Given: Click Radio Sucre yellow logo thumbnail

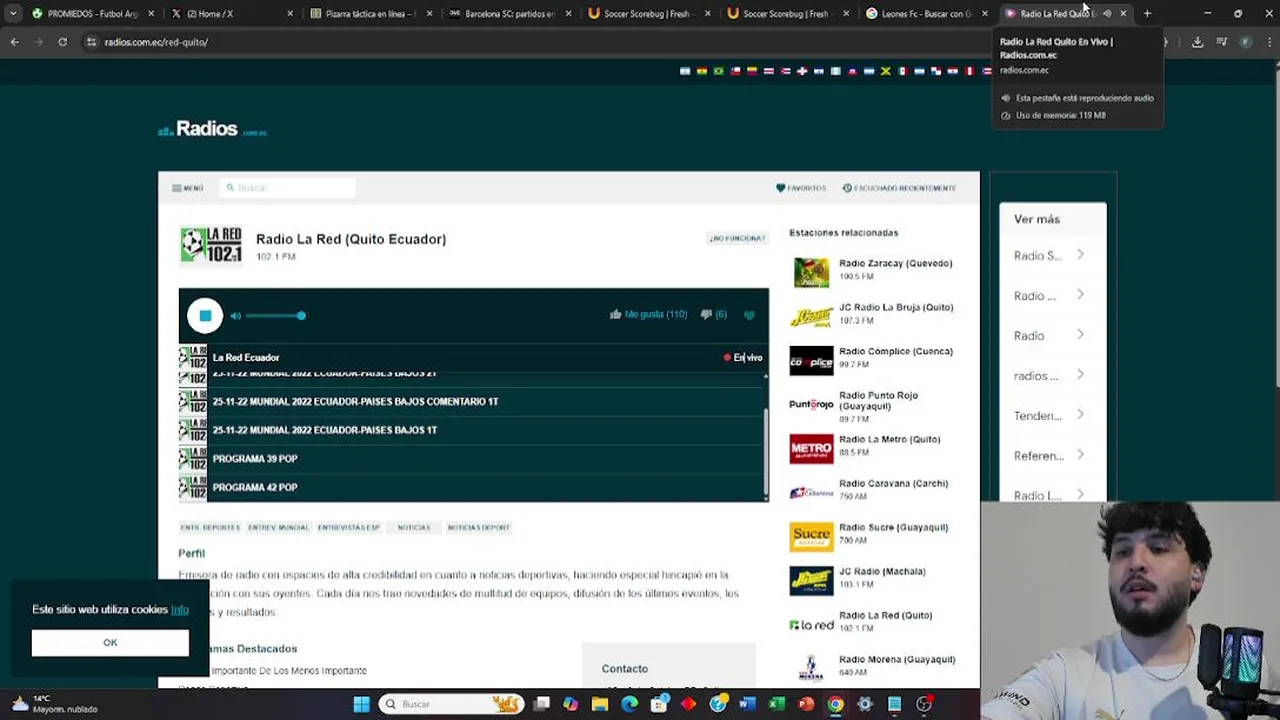Looking at the screenshot, I should click(811, 537).
